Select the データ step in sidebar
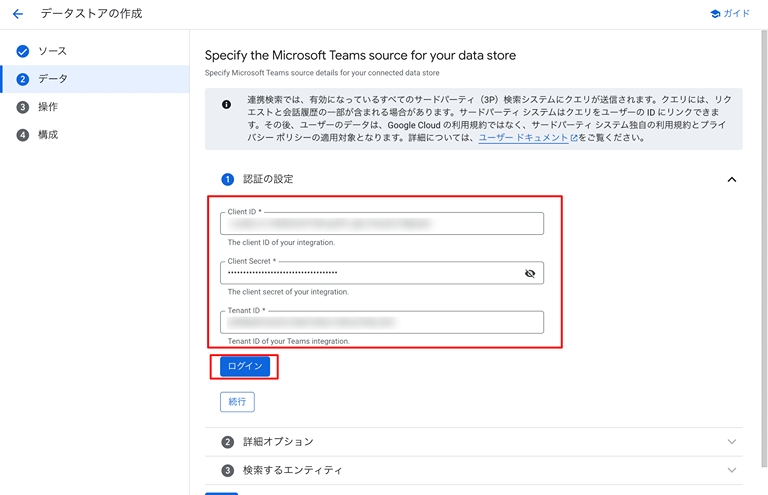768x495 pixels. tap(95, 79)
